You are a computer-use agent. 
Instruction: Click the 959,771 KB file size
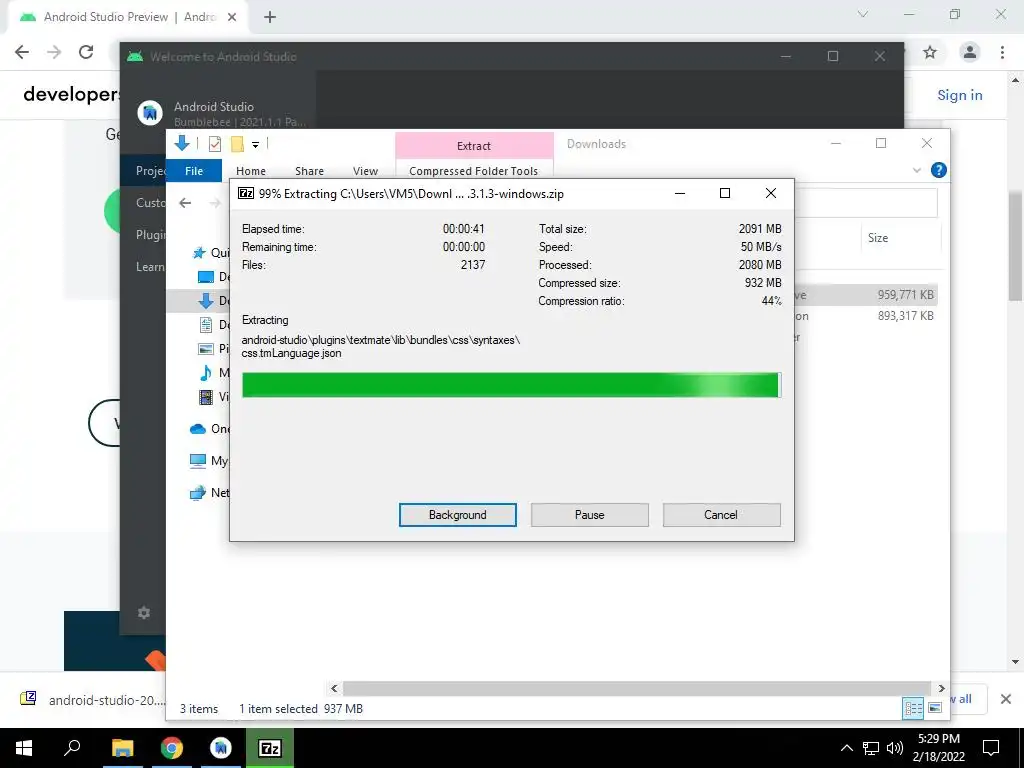click(905, 295)
